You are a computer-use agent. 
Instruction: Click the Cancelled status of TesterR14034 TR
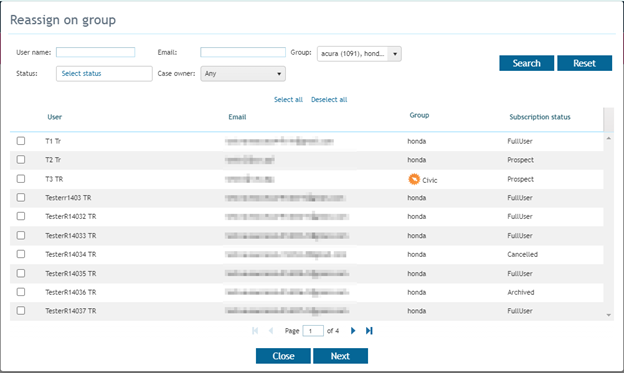click(523, 254)
